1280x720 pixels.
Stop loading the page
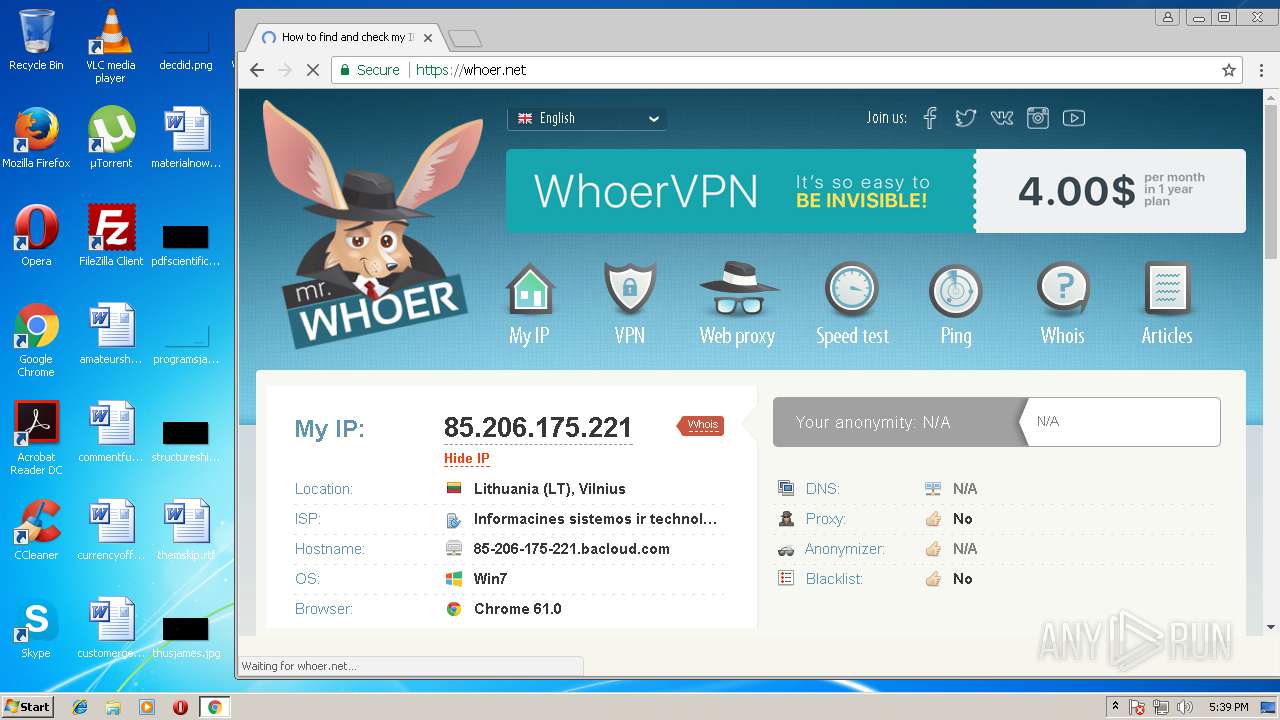(312, 70)
